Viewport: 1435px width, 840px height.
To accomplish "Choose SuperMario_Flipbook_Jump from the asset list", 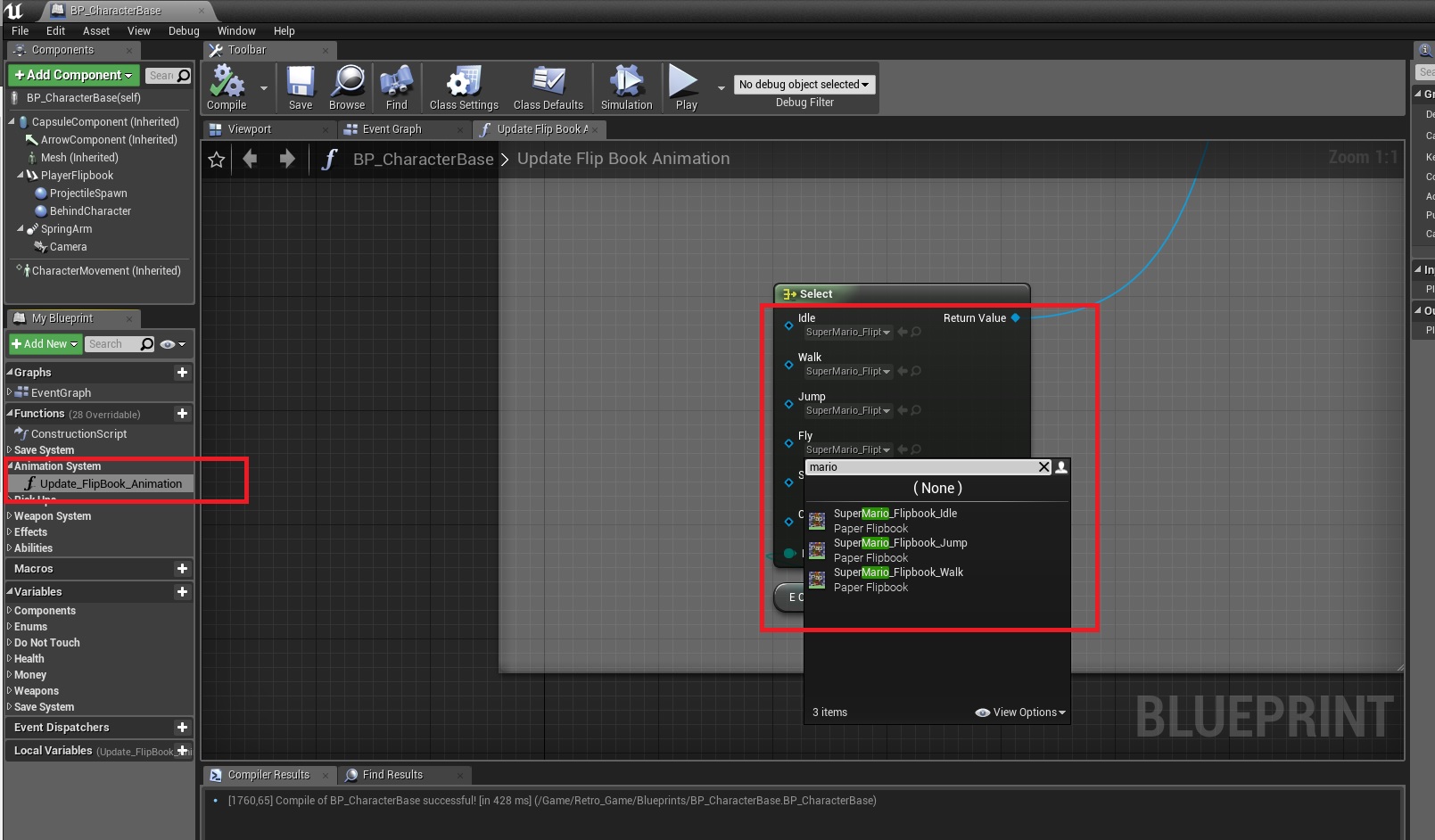I will [x=899, y=543].
